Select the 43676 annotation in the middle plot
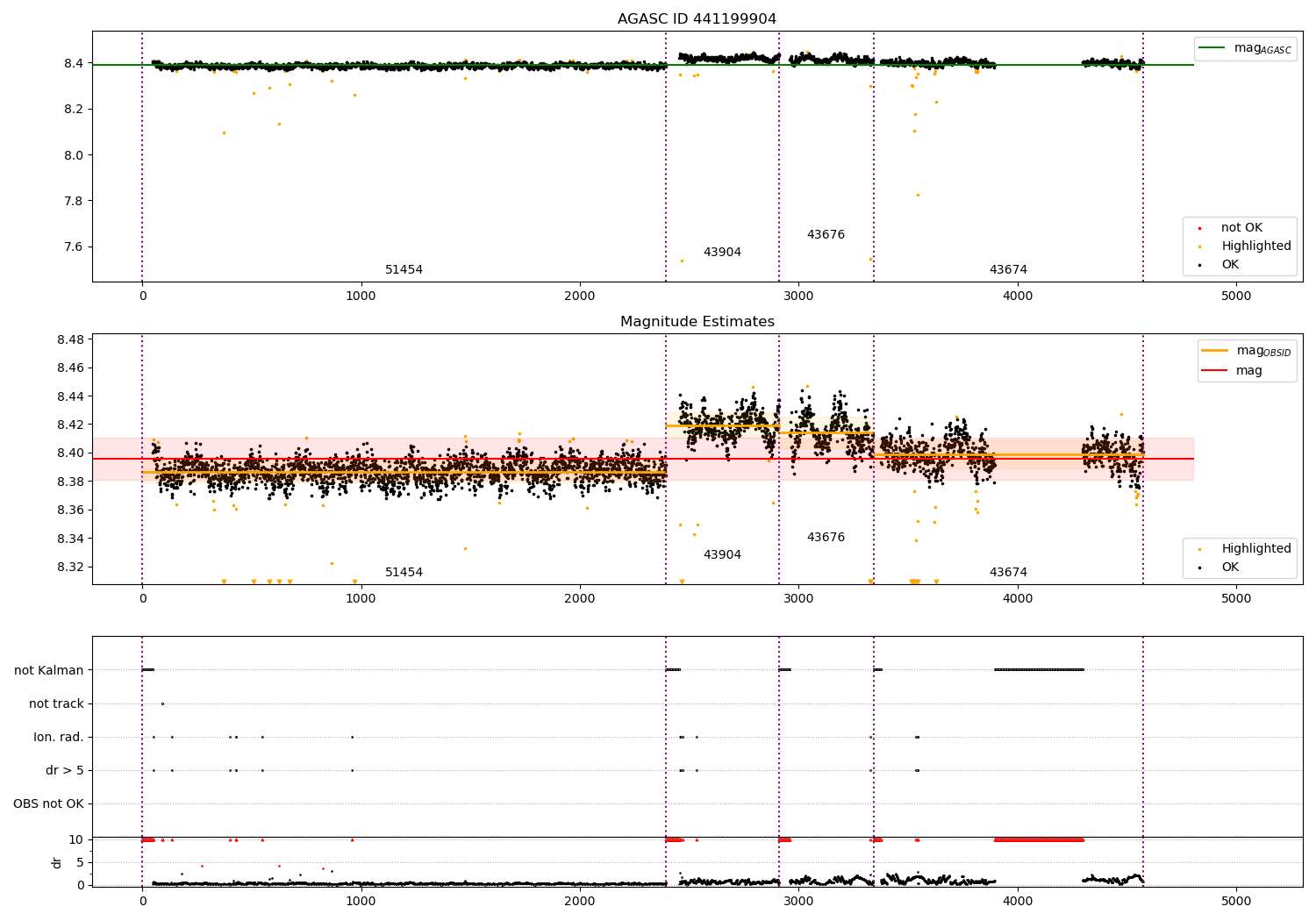 pos(826,538)
